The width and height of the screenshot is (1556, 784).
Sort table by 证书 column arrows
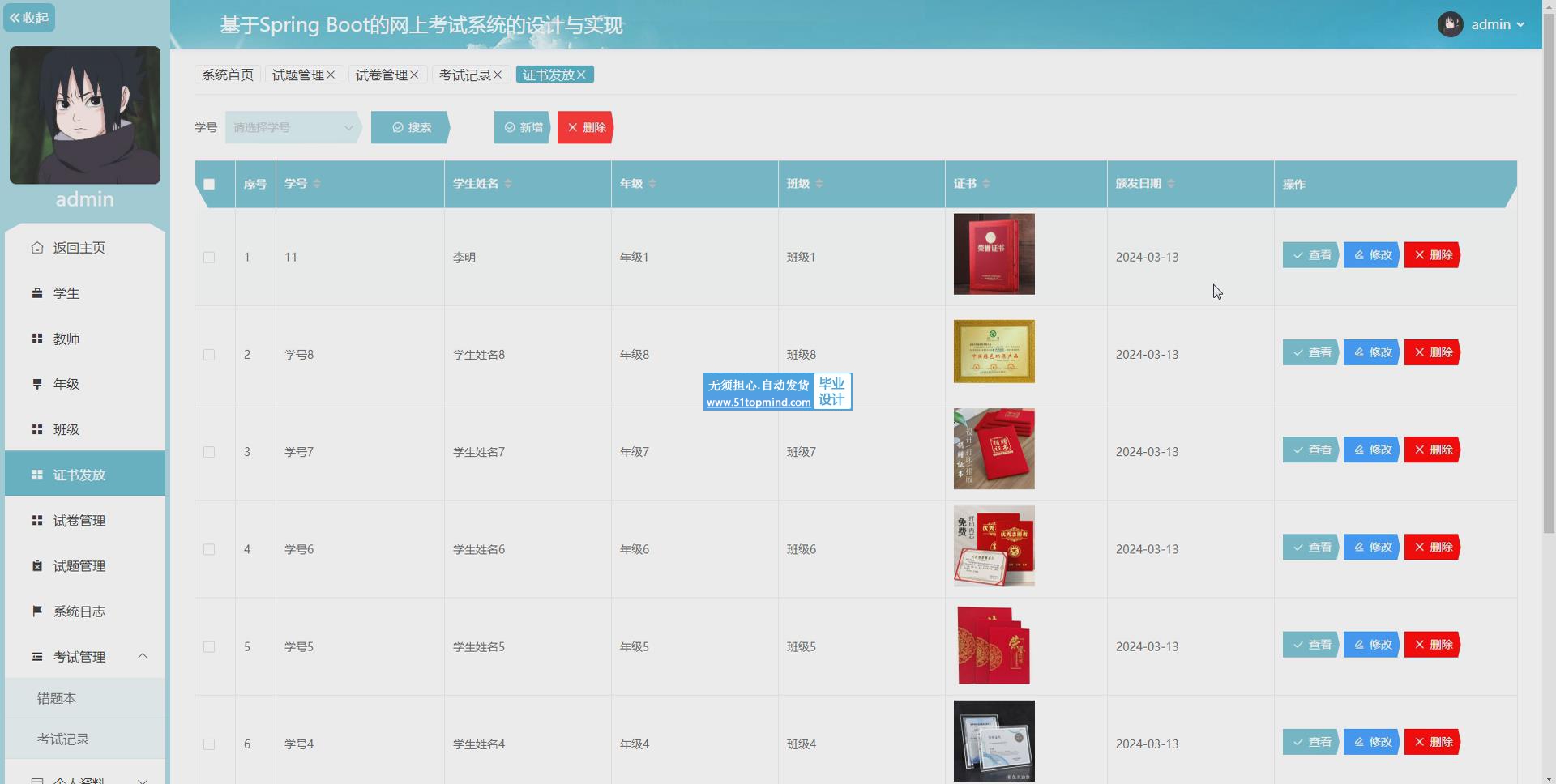click(x=986, y=184)
